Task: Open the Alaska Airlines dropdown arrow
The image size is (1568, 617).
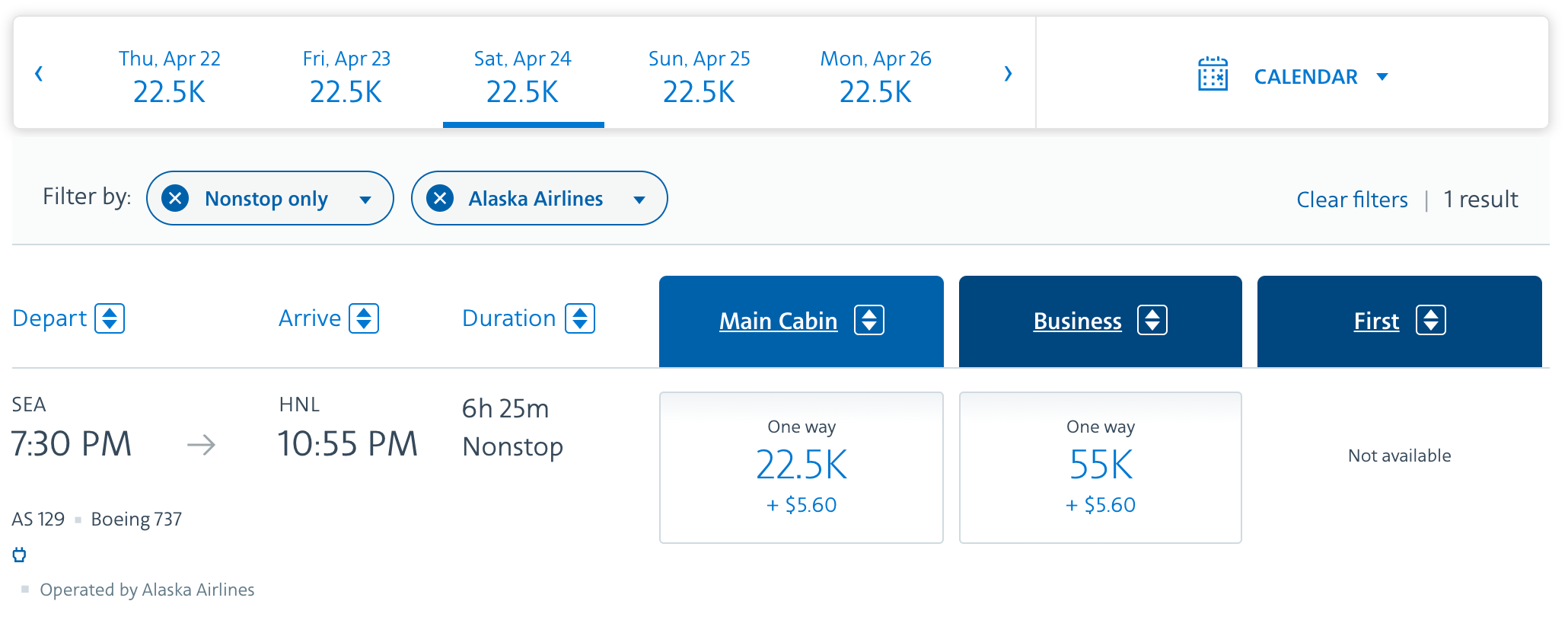Action: coord(639,200)
